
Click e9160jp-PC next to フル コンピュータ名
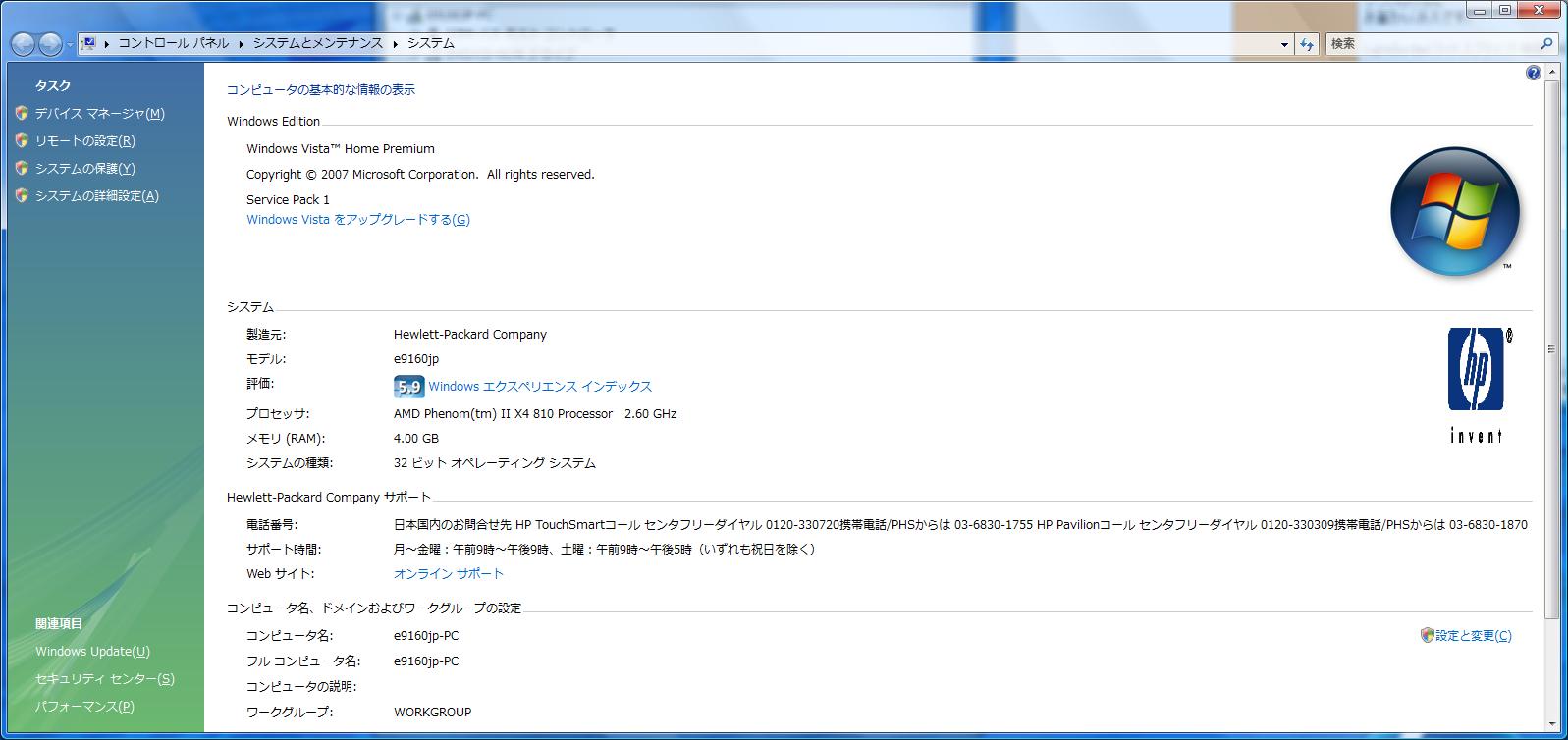(x=426, y=661)
